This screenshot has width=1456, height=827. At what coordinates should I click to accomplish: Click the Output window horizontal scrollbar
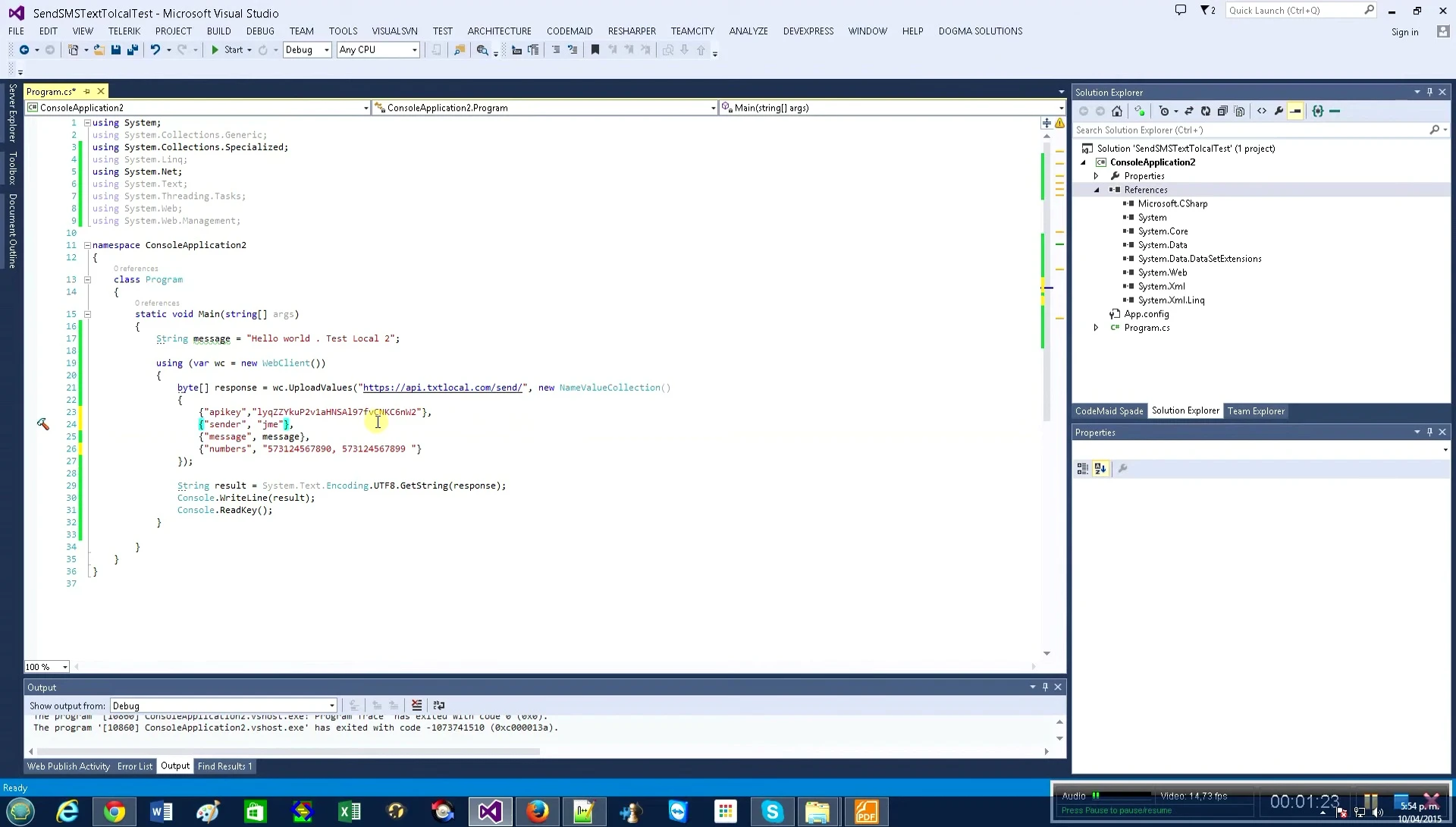(288, 752)
